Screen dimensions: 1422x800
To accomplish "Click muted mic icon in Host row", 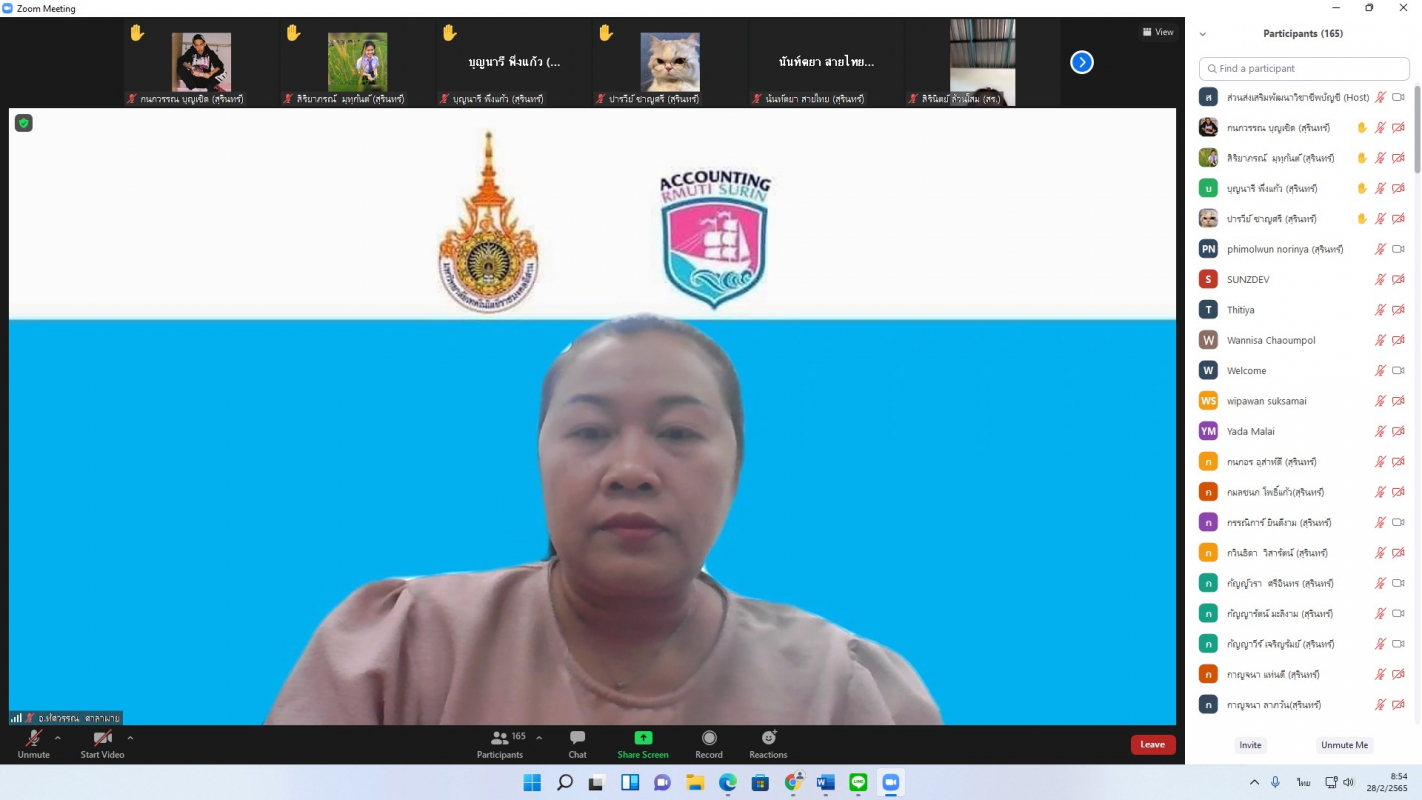I will point(1380,97).
